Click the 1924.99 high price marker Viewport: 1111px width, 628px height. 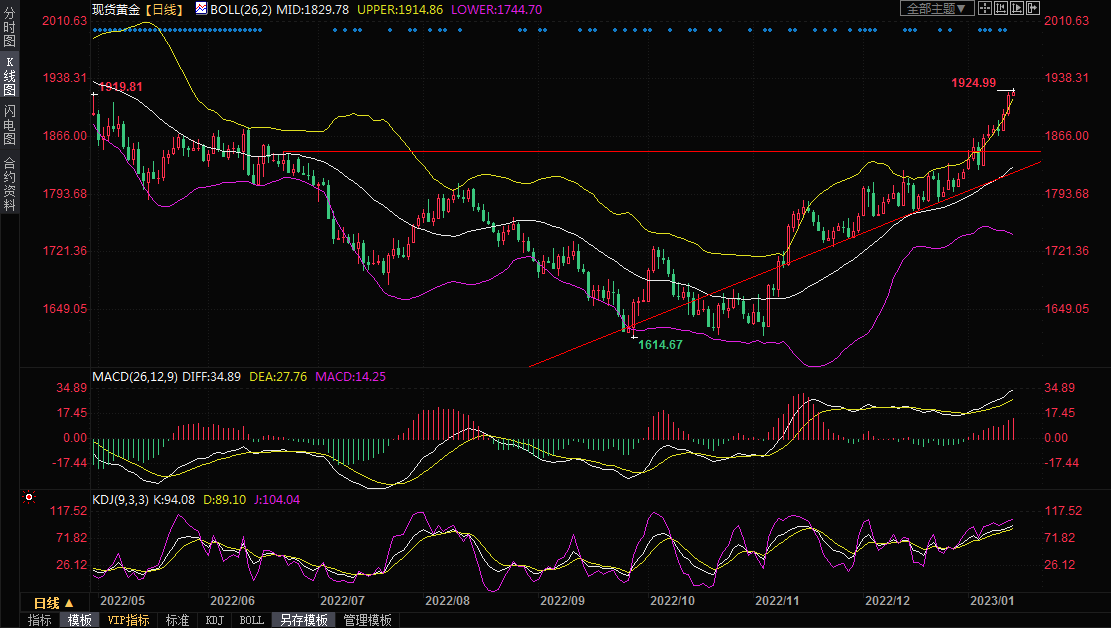click(x=973, y=83)
